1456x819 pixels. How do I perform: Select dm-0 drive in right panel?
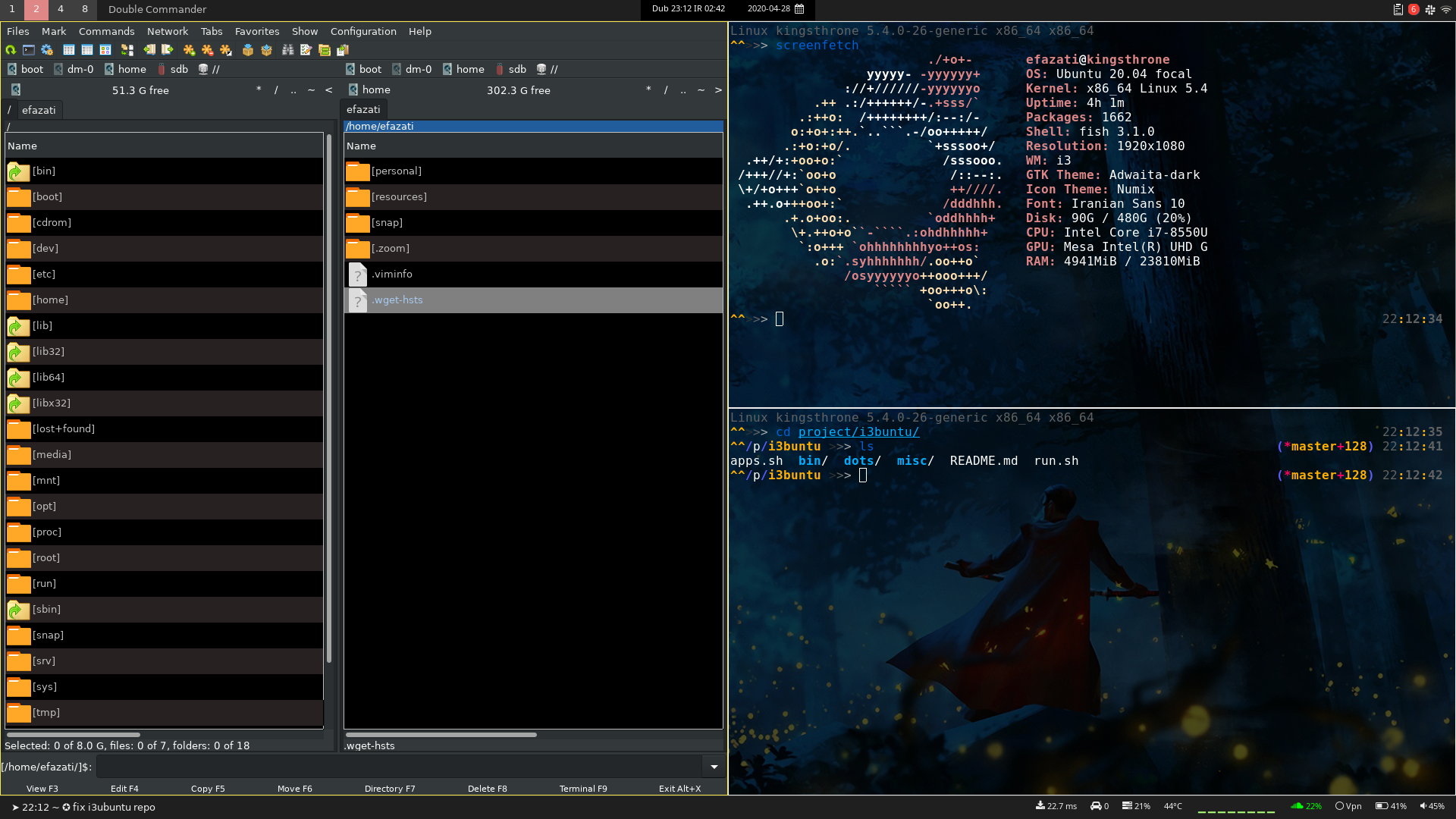[x=412, y=69]
